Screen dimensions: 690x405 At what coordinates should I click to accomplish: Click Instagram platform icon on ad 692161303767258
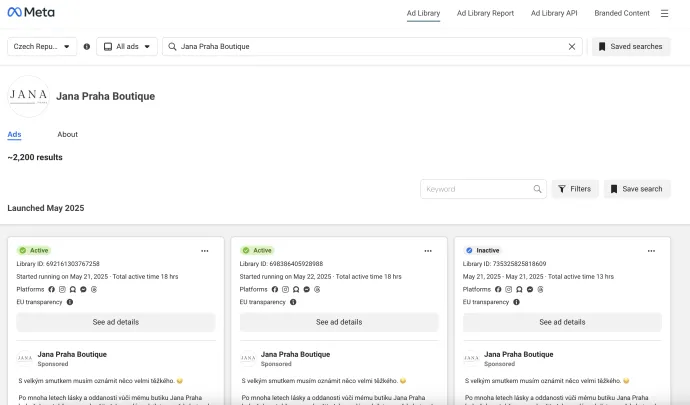click(62, 289)
